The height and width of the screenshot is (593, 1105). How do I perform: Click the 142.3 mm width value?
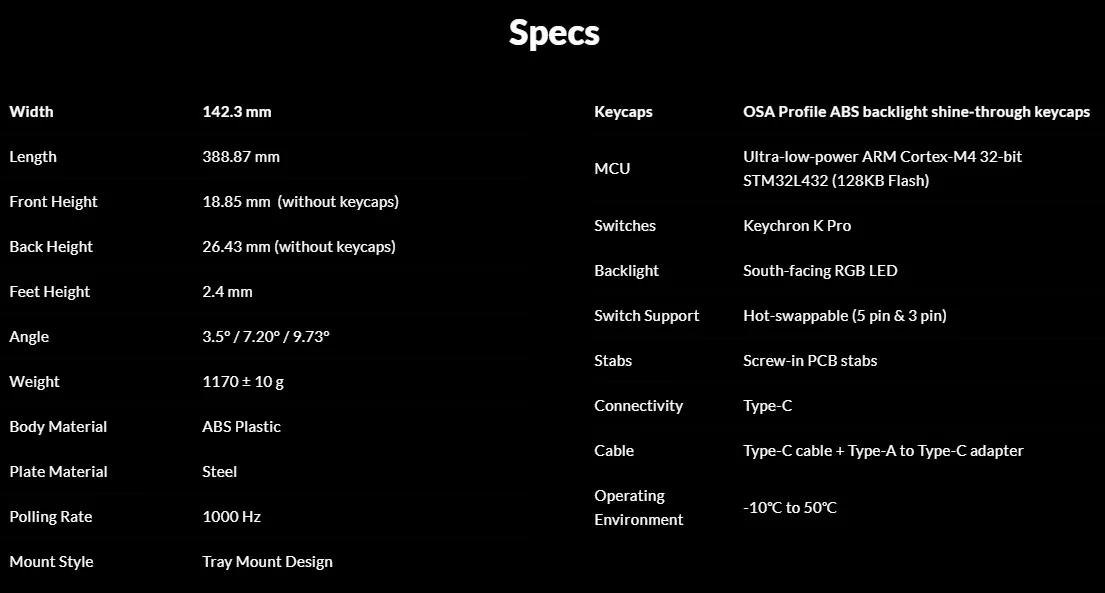[x=237, y=111]
